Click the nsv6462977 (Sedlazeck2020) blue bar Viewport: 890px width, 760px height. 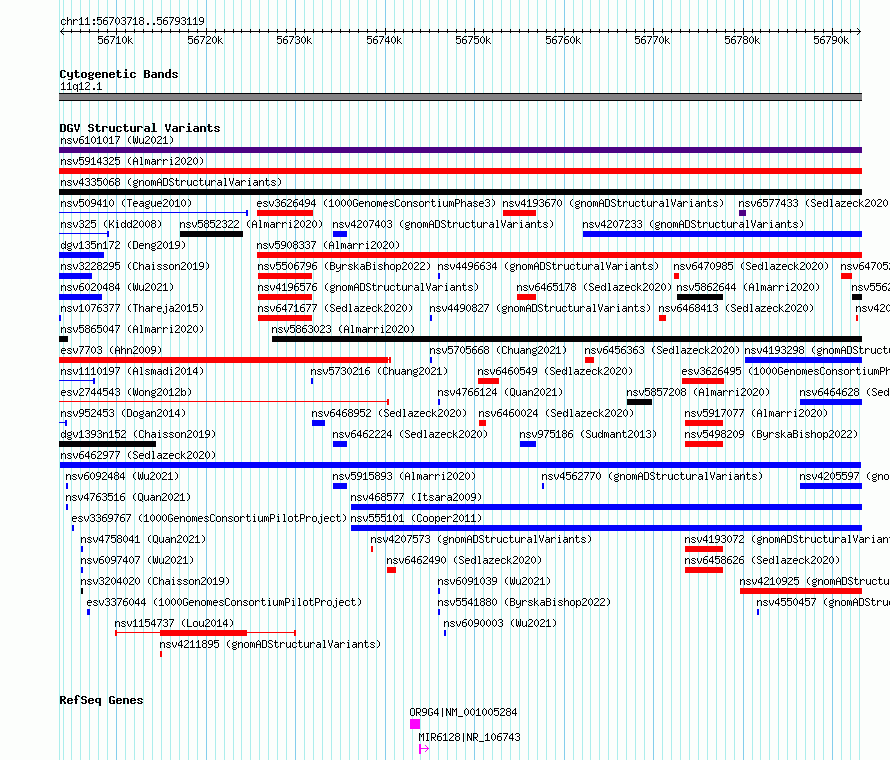click(460, 465)
